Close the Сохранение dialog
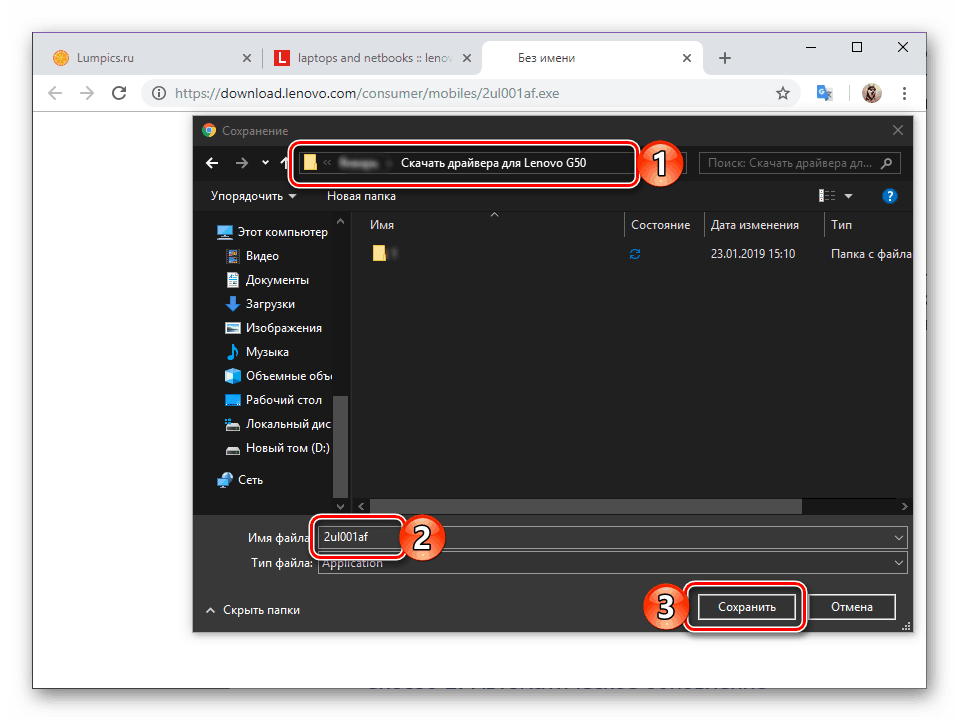 point(898,130)
